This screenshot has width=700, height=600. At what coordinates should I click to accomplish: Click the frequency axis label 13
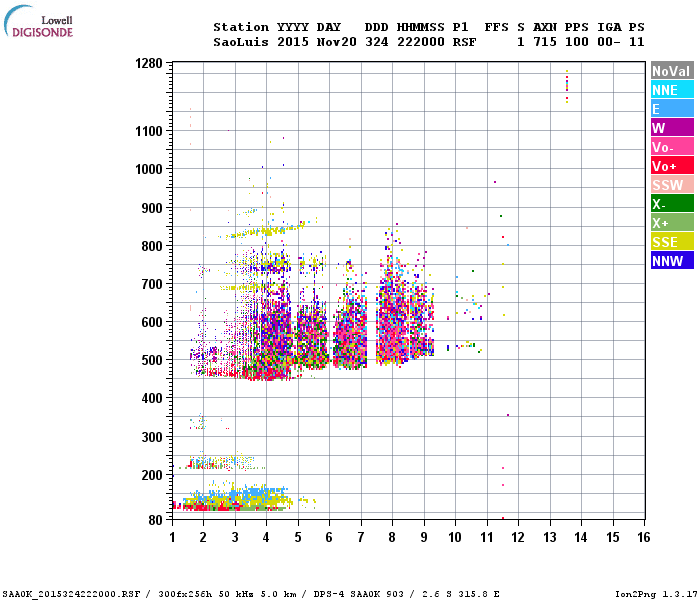pos(550,537)
